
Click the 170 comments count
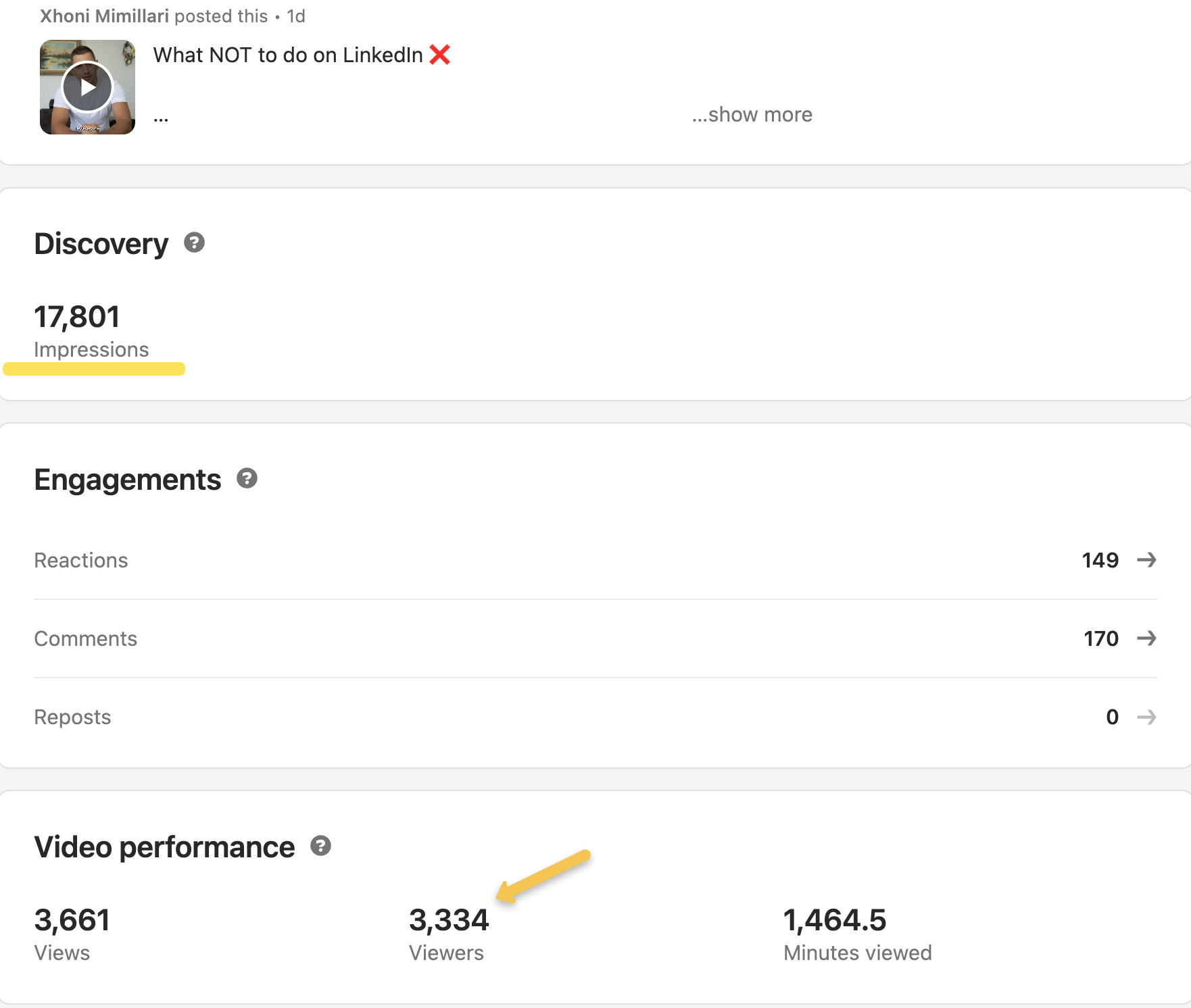1101,638
